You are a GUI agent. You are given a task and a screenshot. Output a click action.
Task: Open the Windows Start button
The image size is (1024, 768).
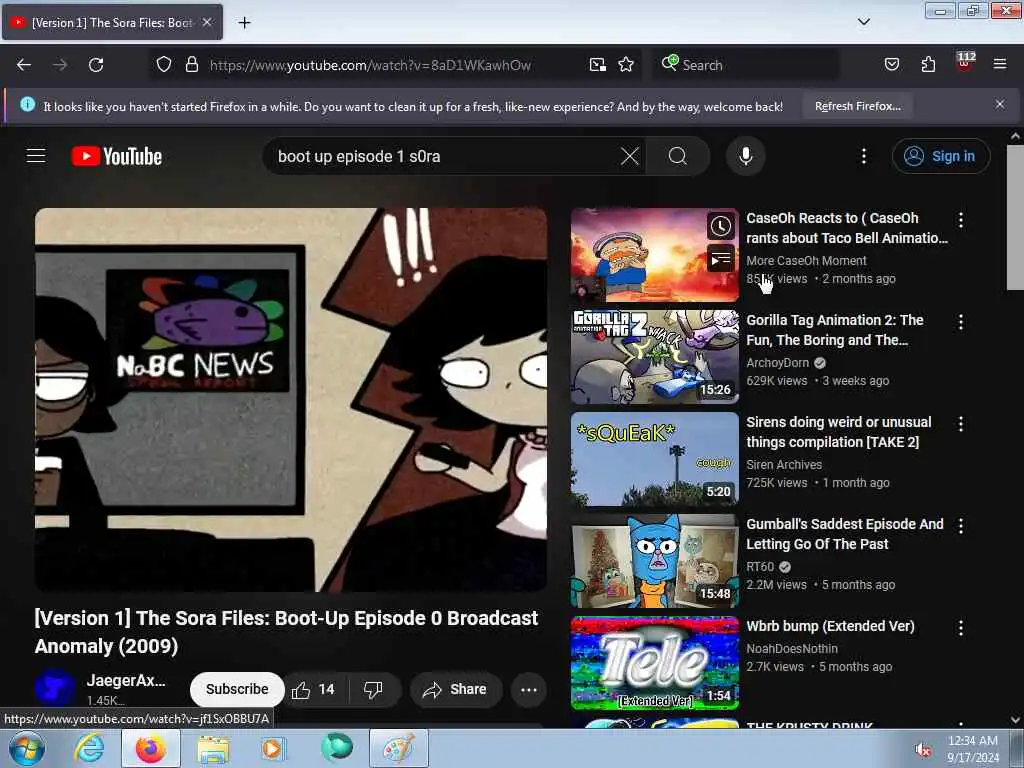click(x=26, y=748)
